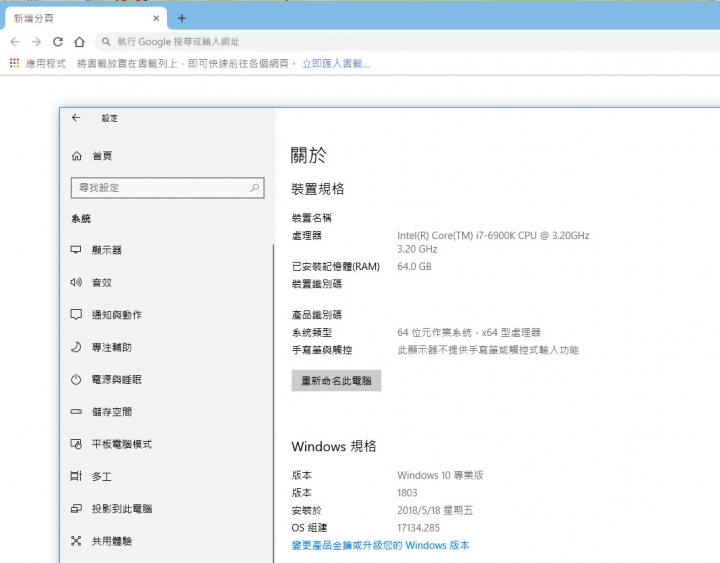Open 電源與睡眠 settings
720x563 pixels.
106,380
